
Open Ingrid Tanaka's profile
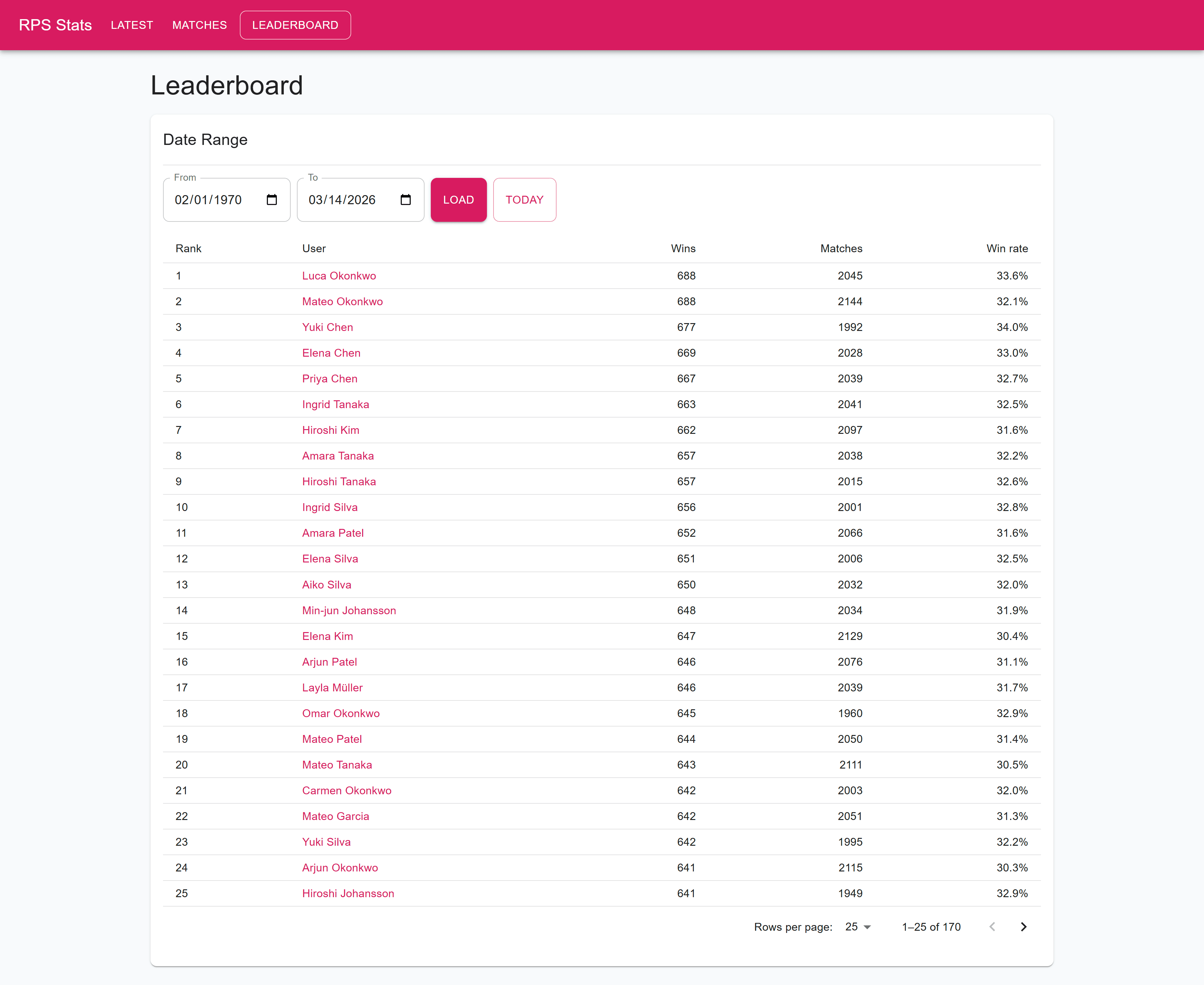tap(336, 405)
